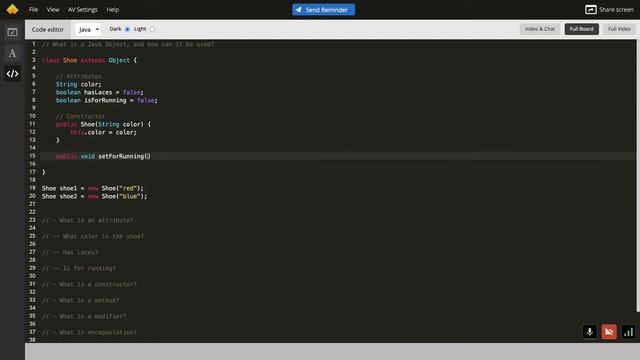Click comment 'What is a constructor?'

pos(89,284)
